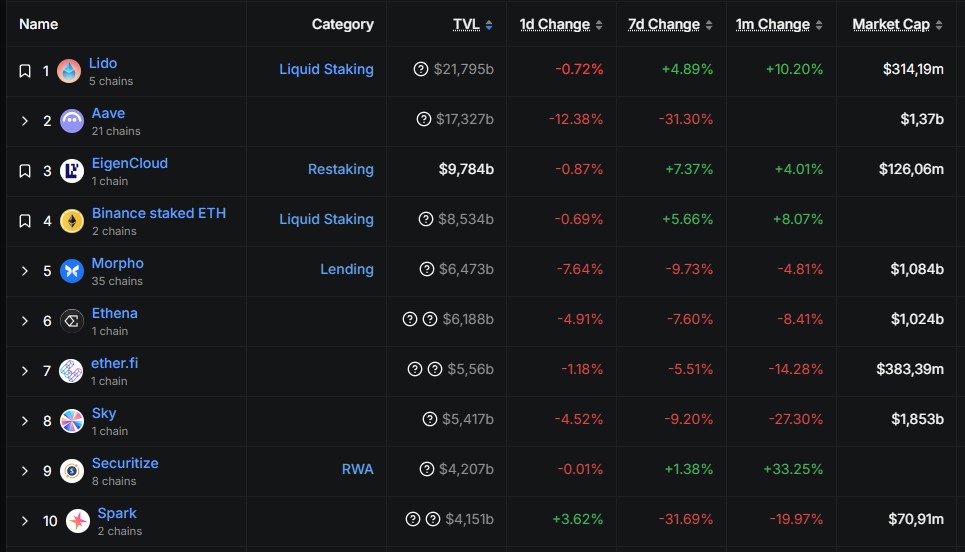Open the Liquid Staking category for Lido

(x=326, y=69)
